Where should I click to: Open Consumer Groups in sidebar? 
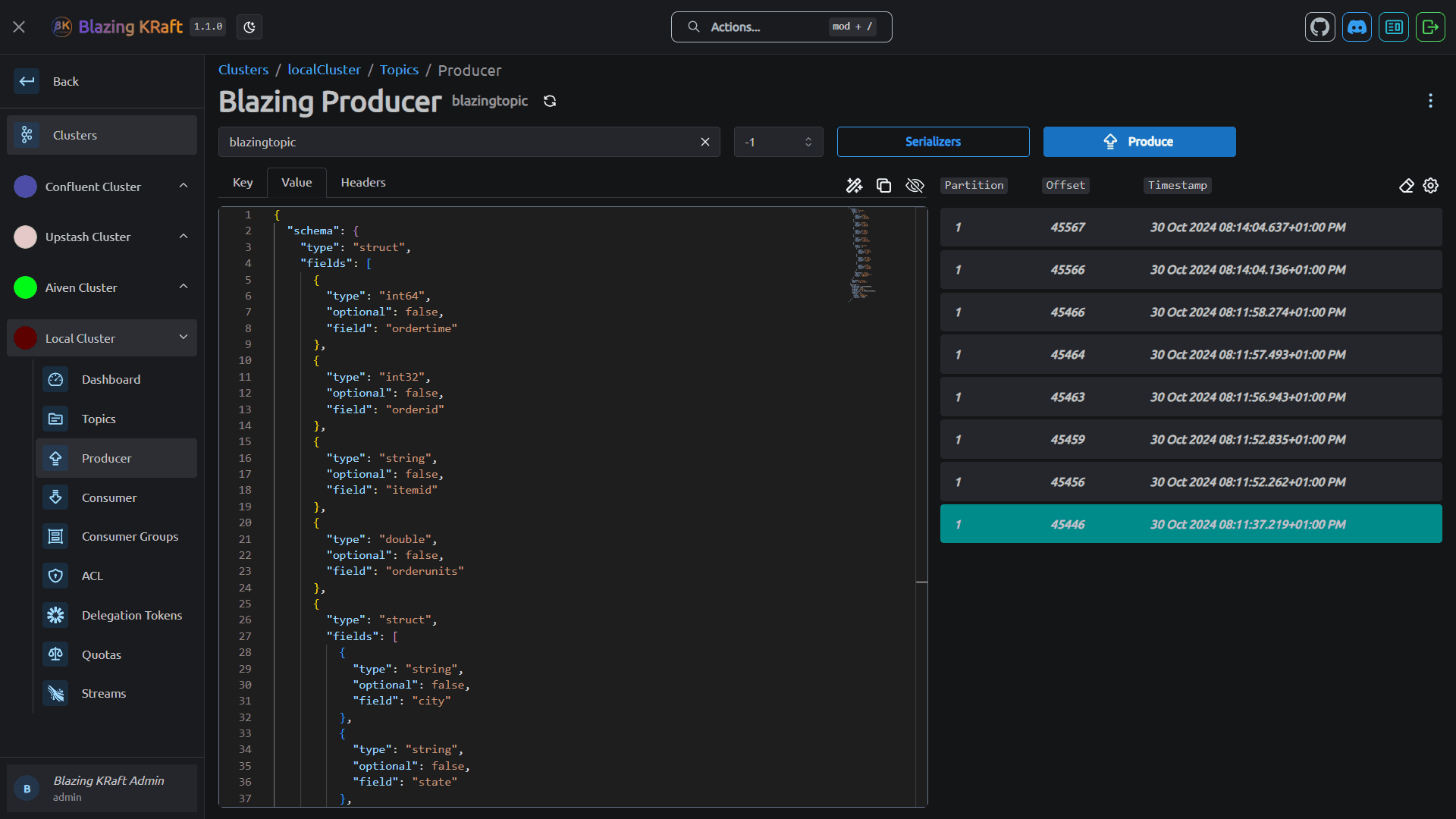point(116,536)
